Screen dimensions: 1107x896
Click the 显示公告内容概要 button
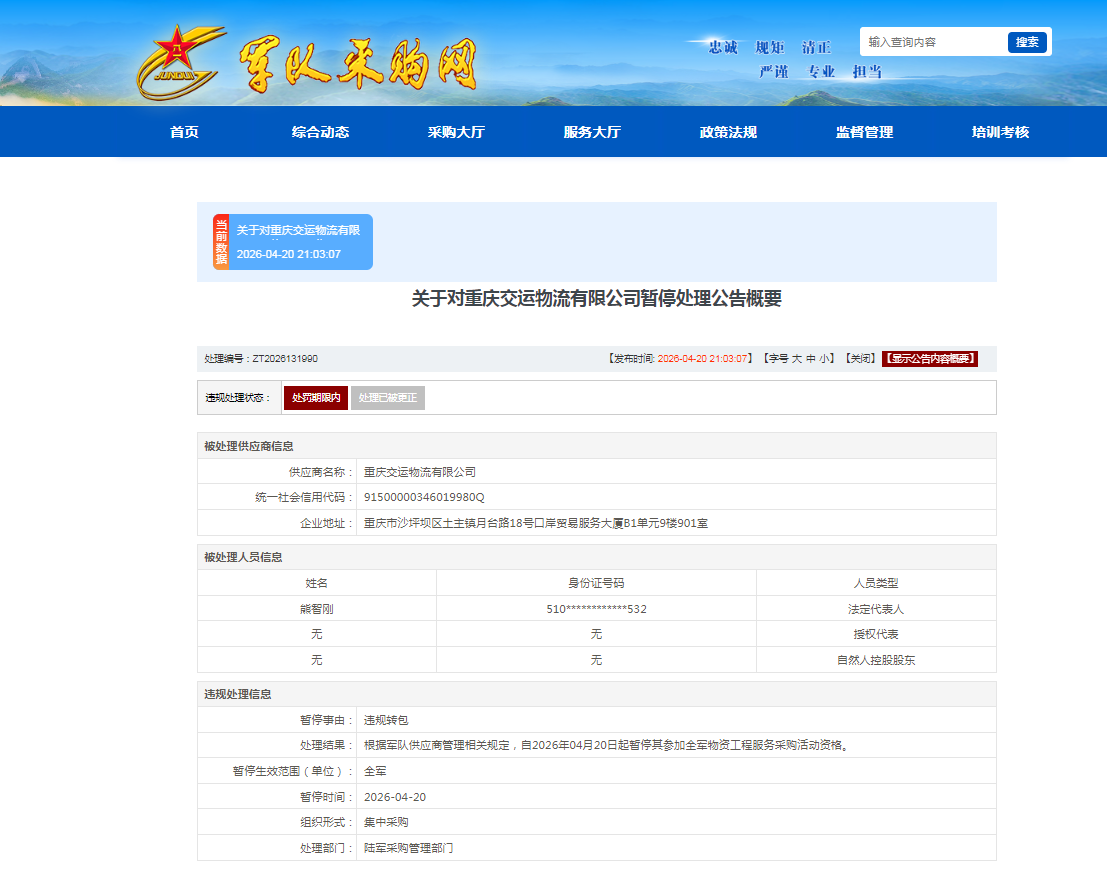(929, 359)
